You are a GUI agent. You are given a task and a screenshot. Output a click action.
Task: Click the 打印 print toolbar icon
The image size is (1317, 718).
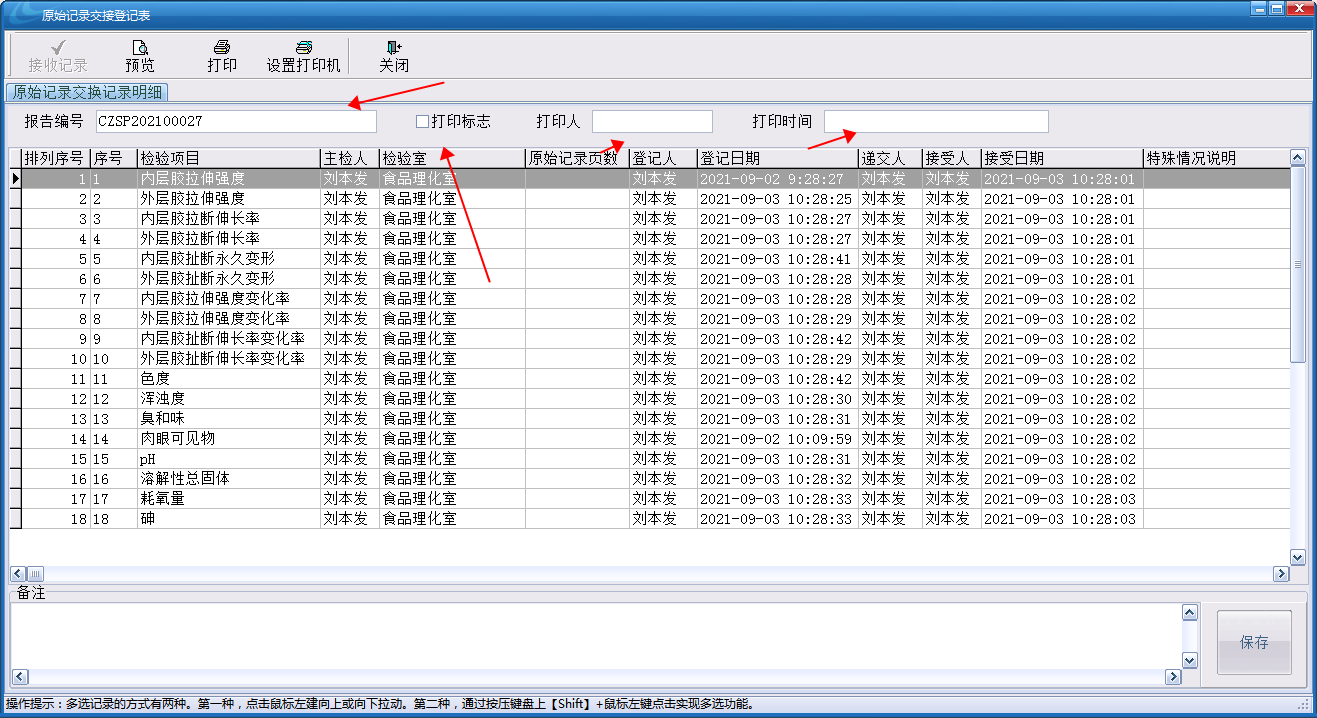click(222, 48)
